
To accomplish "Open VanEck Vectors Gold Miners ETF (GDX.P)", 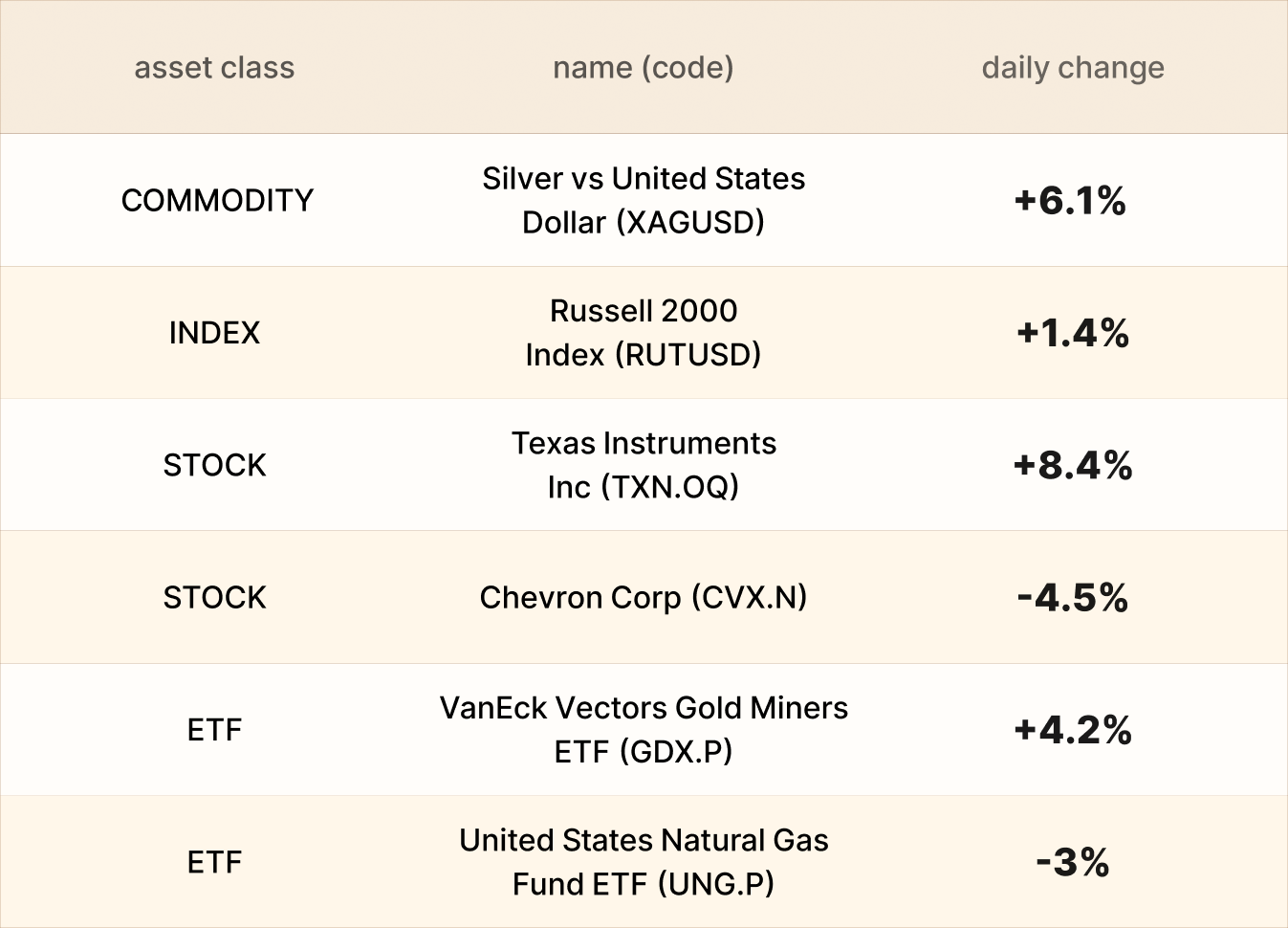I will pyautogui.click(x=644, y=730).
